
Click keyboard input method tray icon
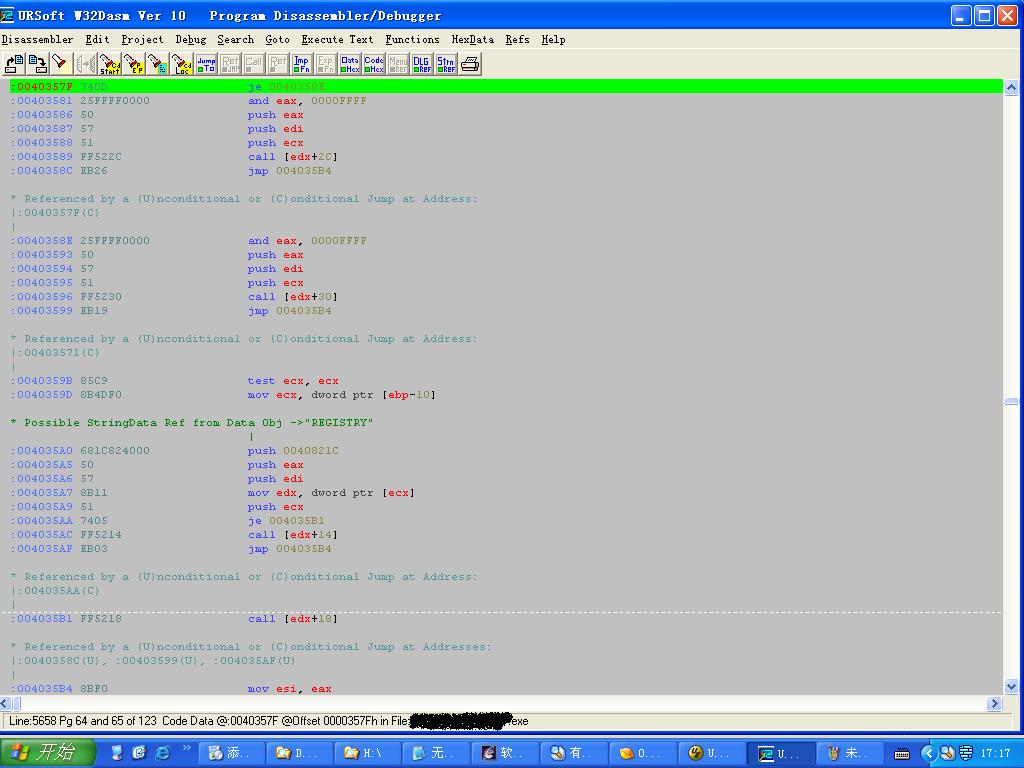pos(902,754)
